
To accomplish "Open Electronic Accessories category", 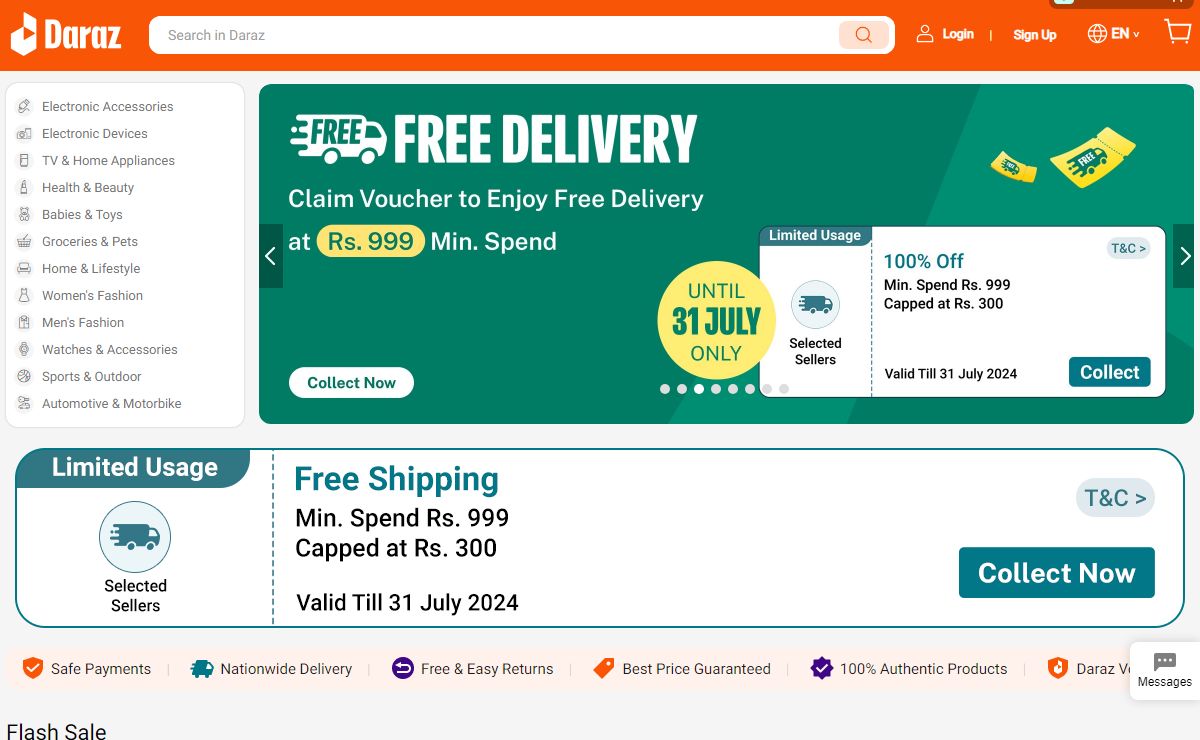I will pos(107,107).
